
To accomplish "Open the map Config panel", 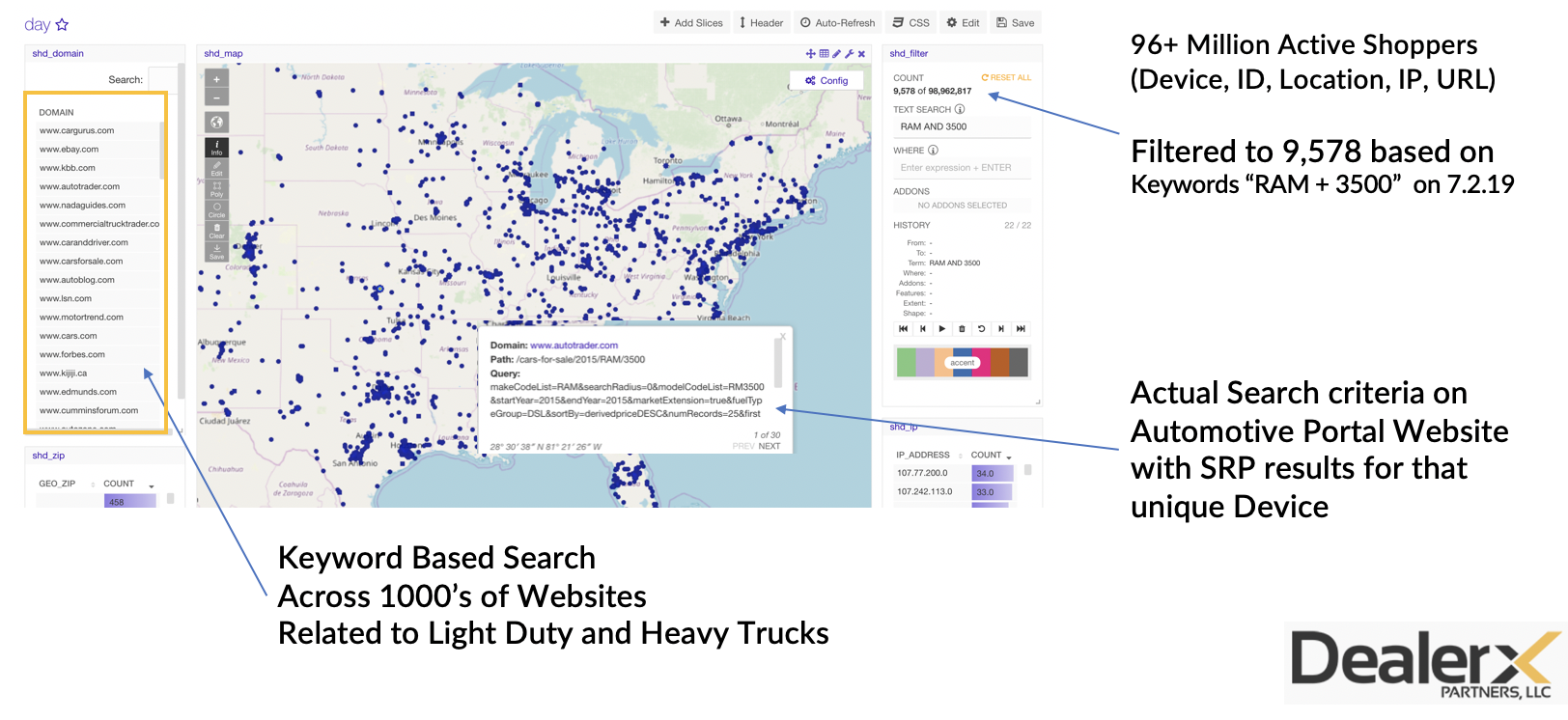I will (x=826, y=81).
